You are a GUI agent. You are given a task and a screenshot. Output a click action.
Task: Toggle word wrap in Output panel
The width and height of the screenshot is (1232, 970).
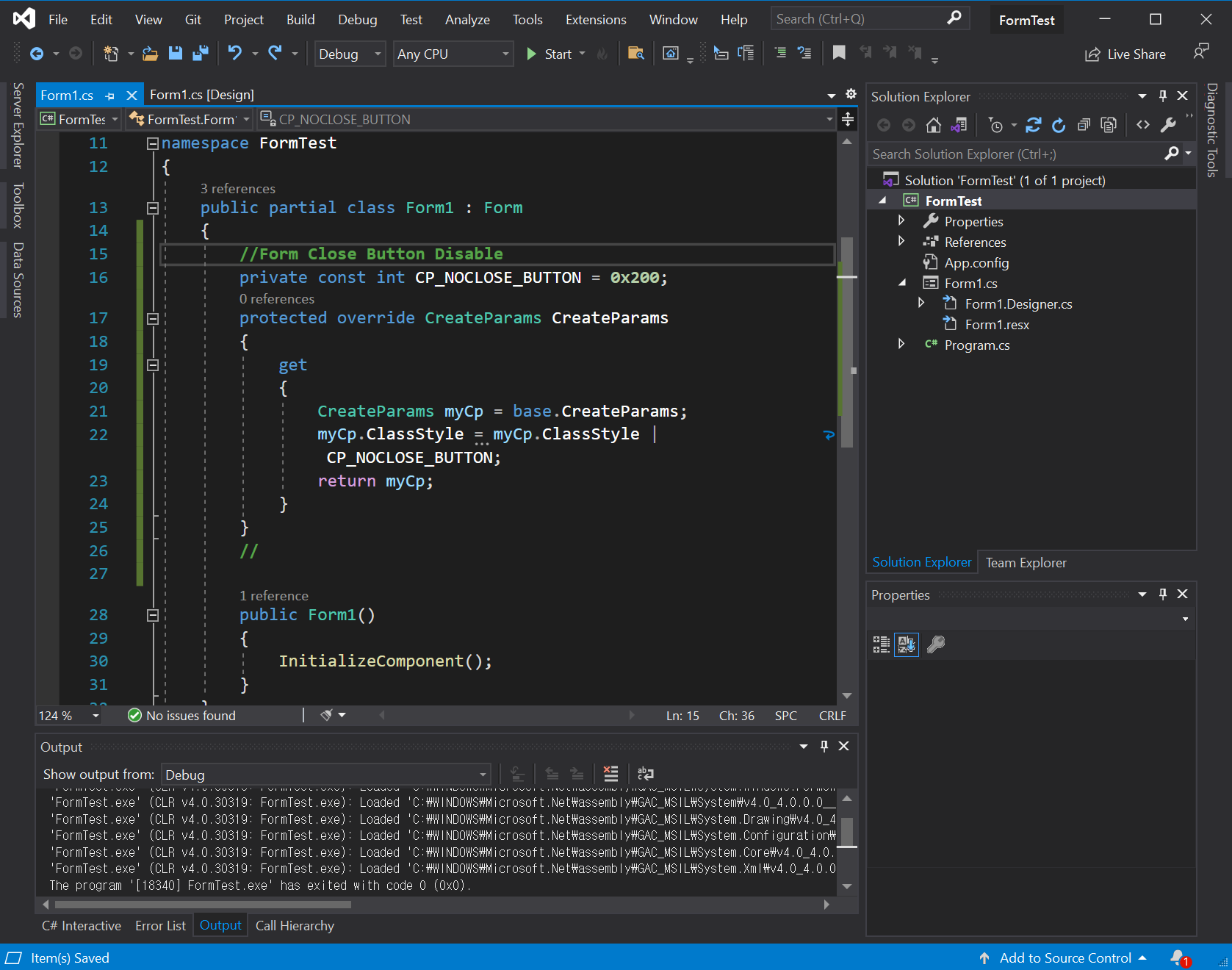pyautogui.click(x=645, y=774)
